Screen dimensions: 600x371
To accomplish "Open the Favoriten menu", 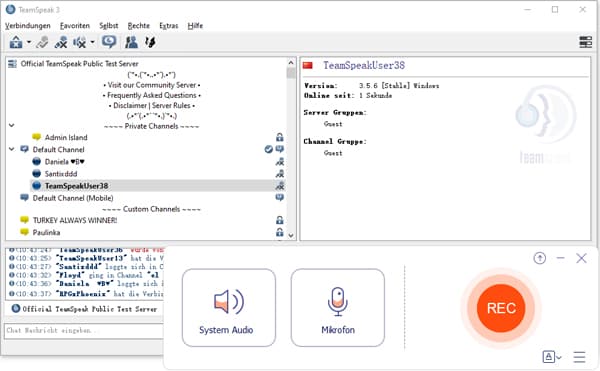I will click(75, 26).
